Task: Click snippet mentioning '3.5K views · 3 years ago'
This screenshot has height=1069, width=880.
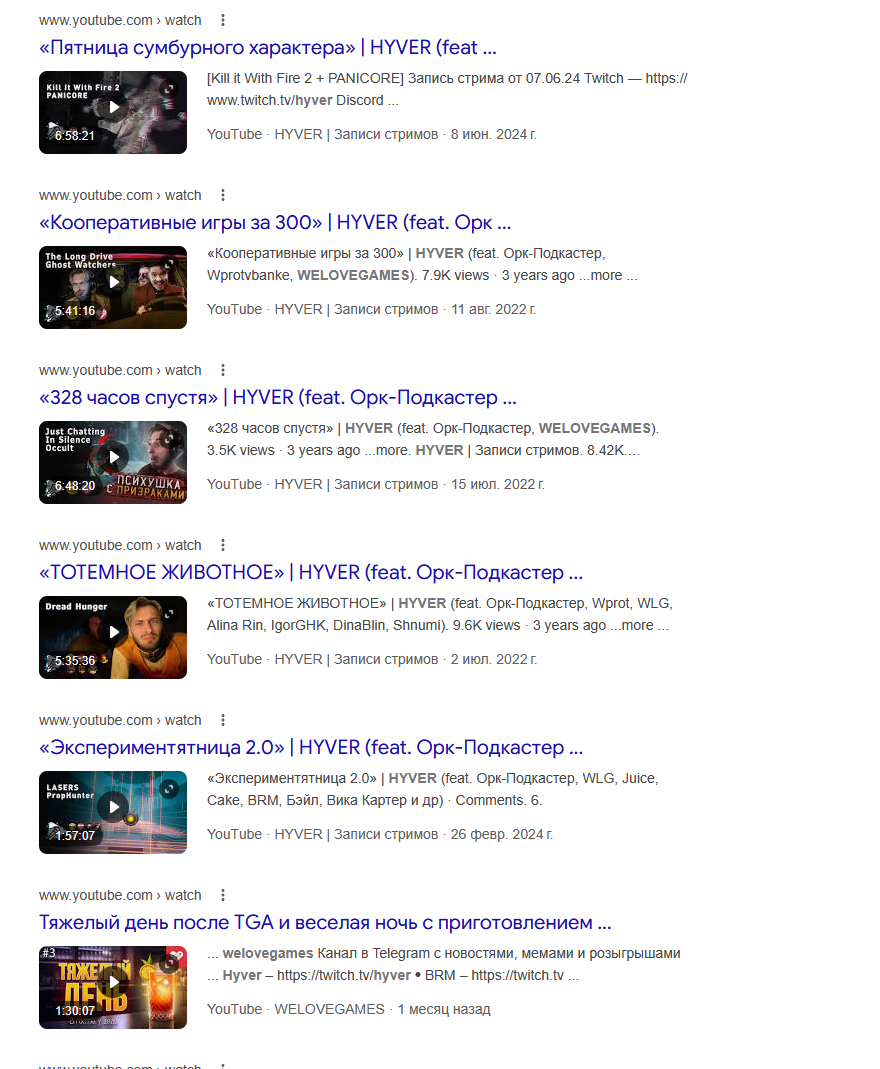Action: (x=433, y=440)
